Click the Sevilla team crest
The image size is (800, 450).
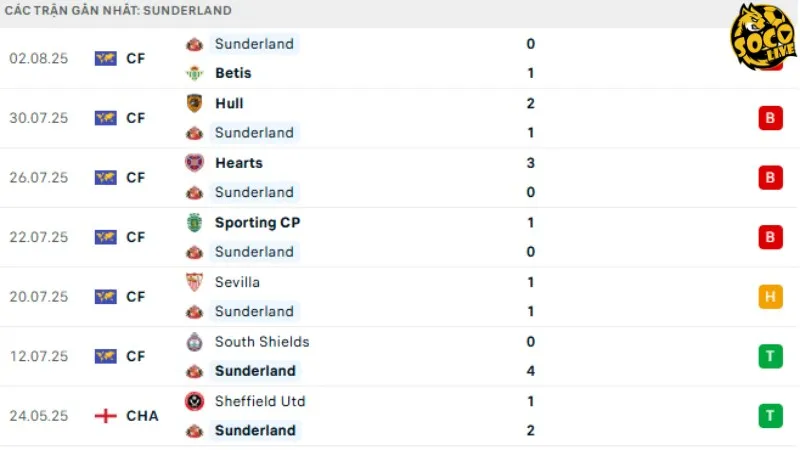point(194,282)
